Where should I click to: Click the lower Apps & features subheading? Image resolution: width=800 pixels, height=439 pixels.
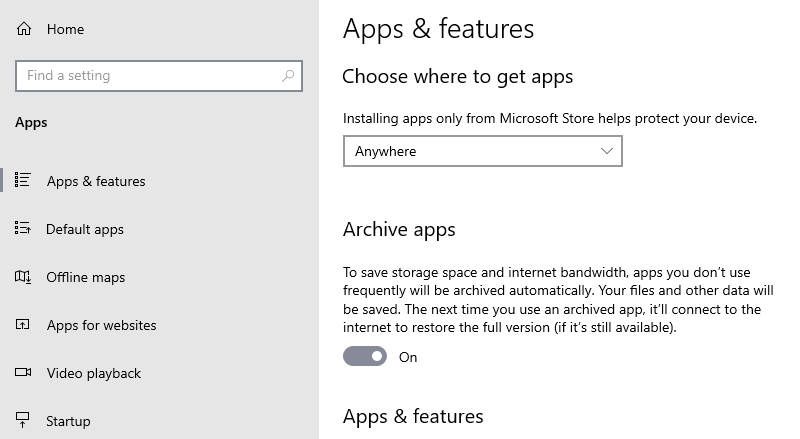tap(413, 417)
